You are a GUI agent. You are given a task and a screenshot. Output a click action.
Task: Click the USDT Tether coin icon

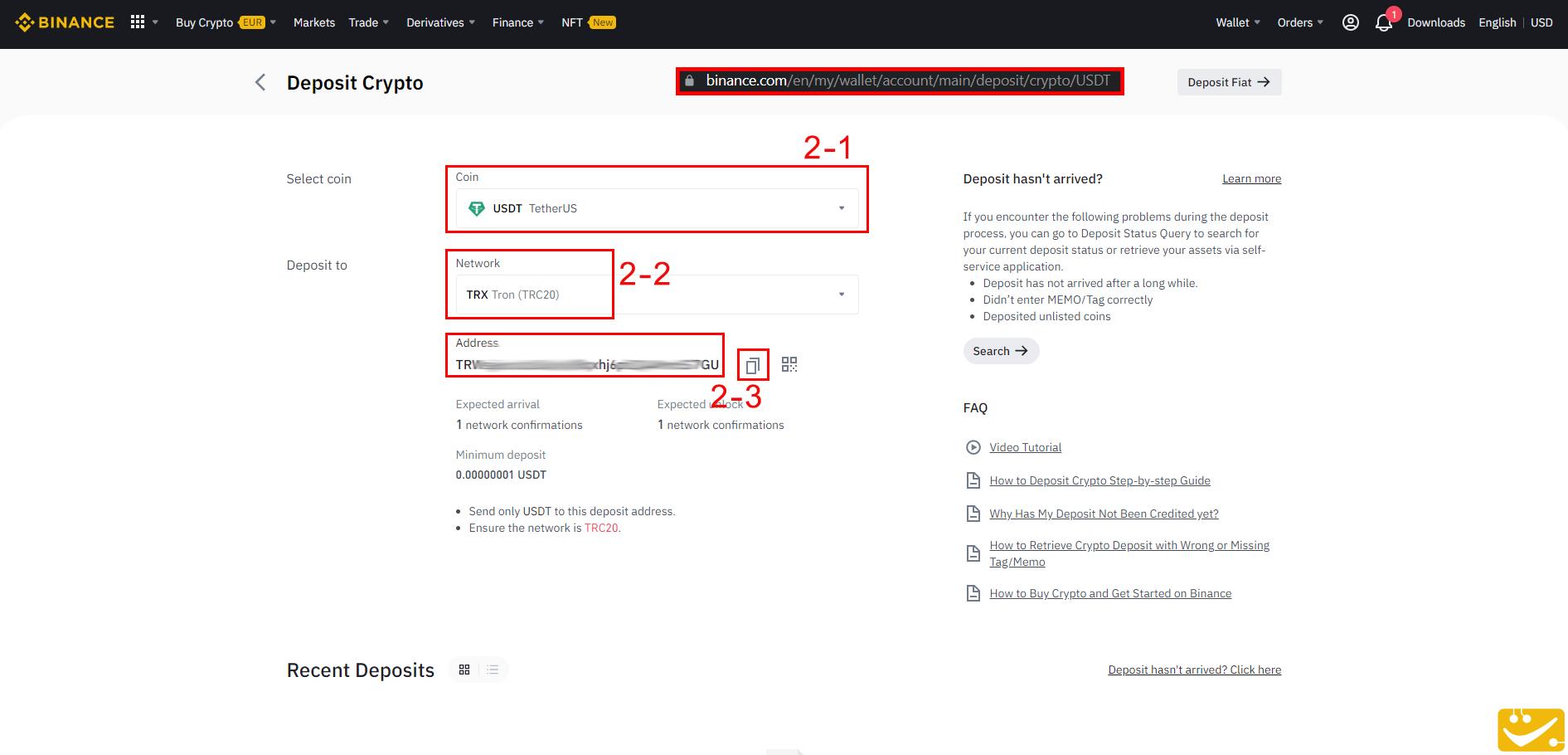click(477, 208)
